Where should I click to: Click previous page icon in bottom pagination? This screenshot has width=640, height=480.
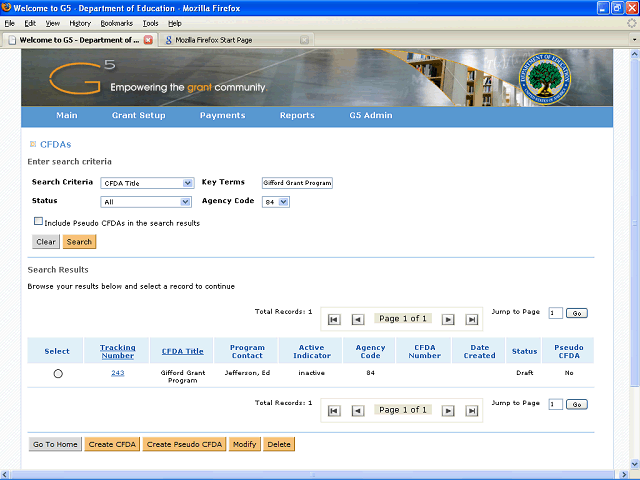click(358, 411)
